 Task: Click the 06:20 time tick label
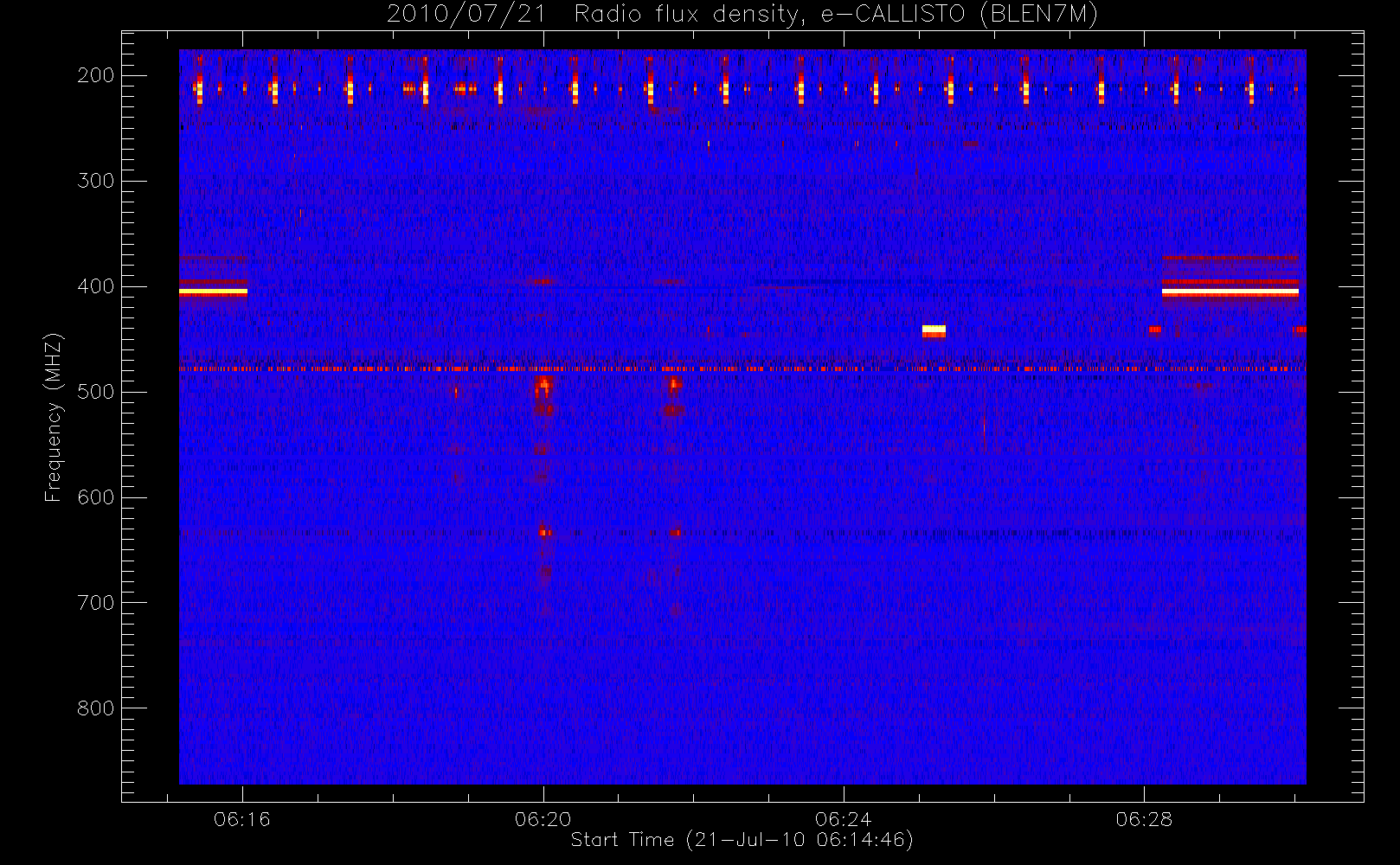[x=543, y=819]
